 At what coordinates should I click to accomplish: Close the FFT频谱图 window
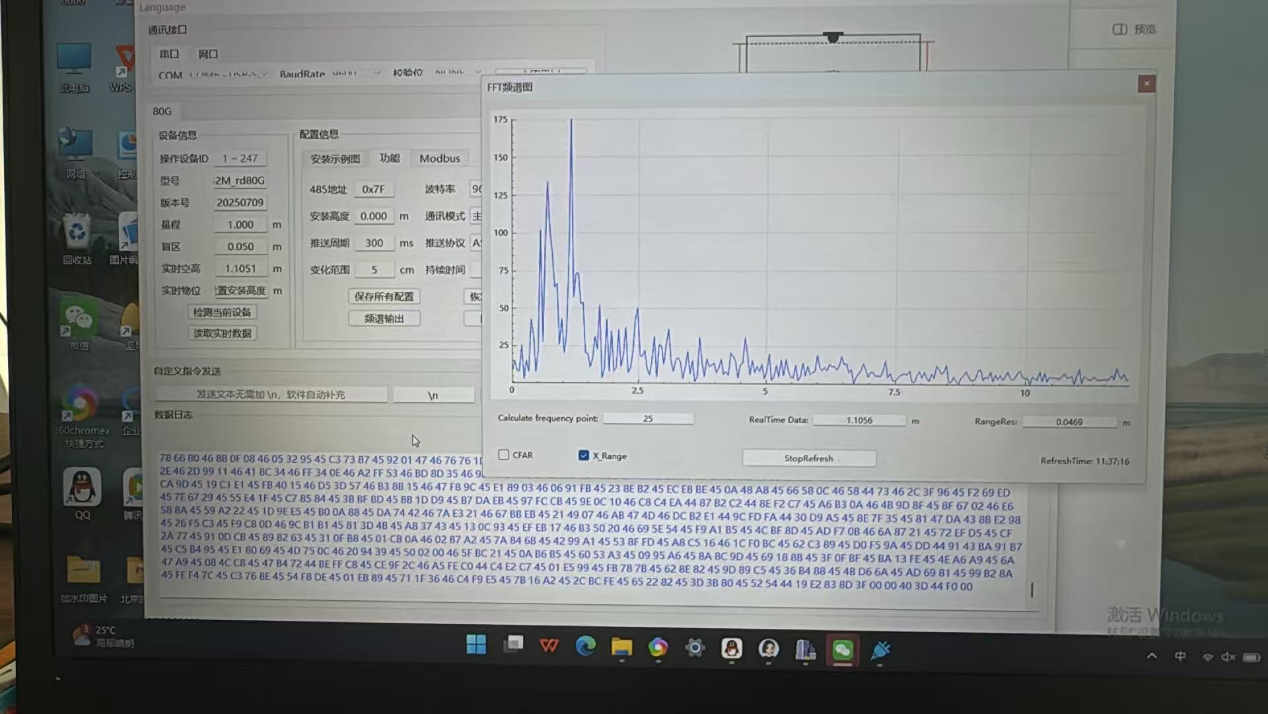pyautogui.click(x=1147, y=84)
